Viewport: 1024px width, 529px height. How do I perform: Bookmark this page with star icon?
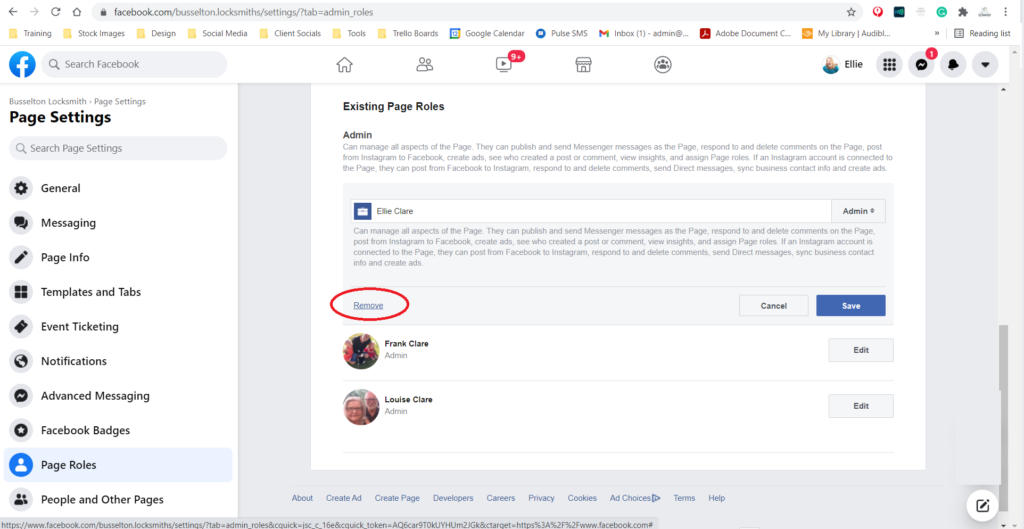[851, 12]
